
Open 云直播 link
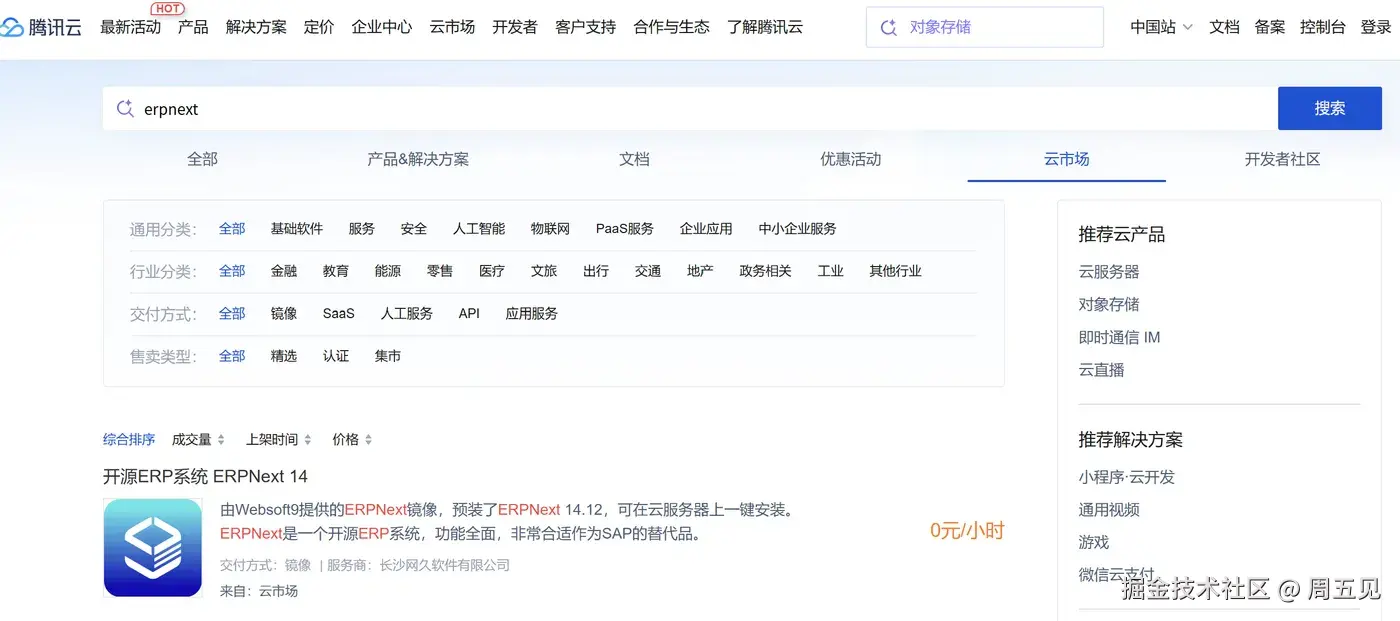tap(1101, 370)
